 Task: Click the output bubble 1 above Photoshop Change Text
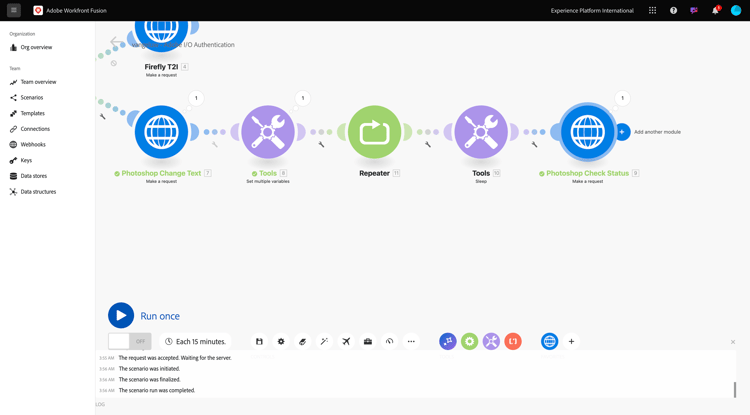196,98
